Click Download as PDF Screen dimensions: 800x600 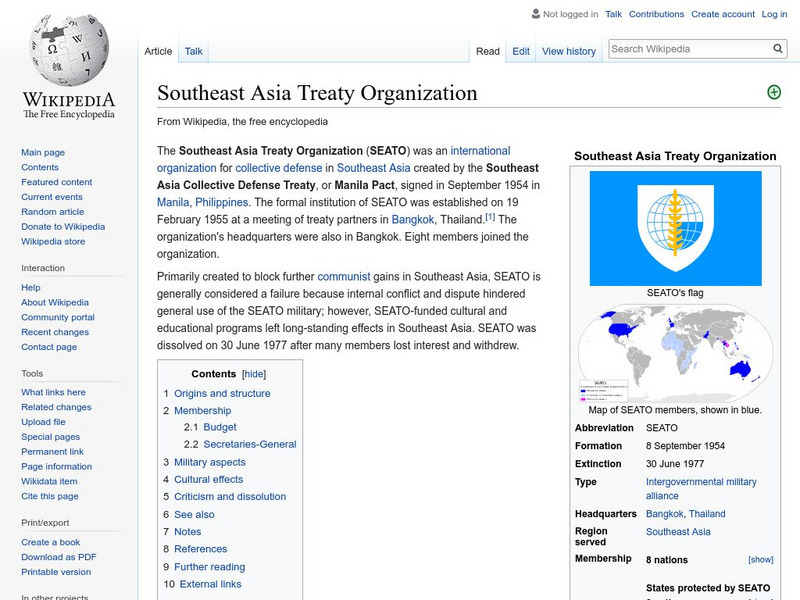point(59,557)
